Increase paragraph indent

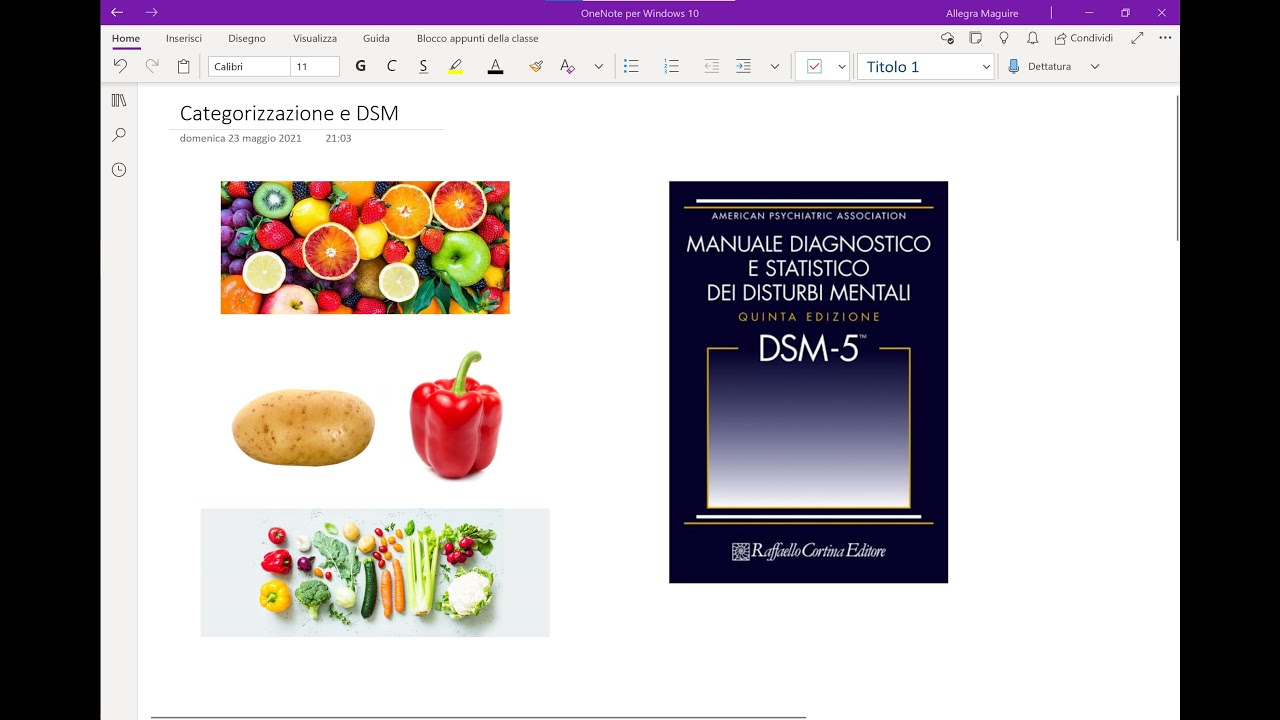[743, 66]
